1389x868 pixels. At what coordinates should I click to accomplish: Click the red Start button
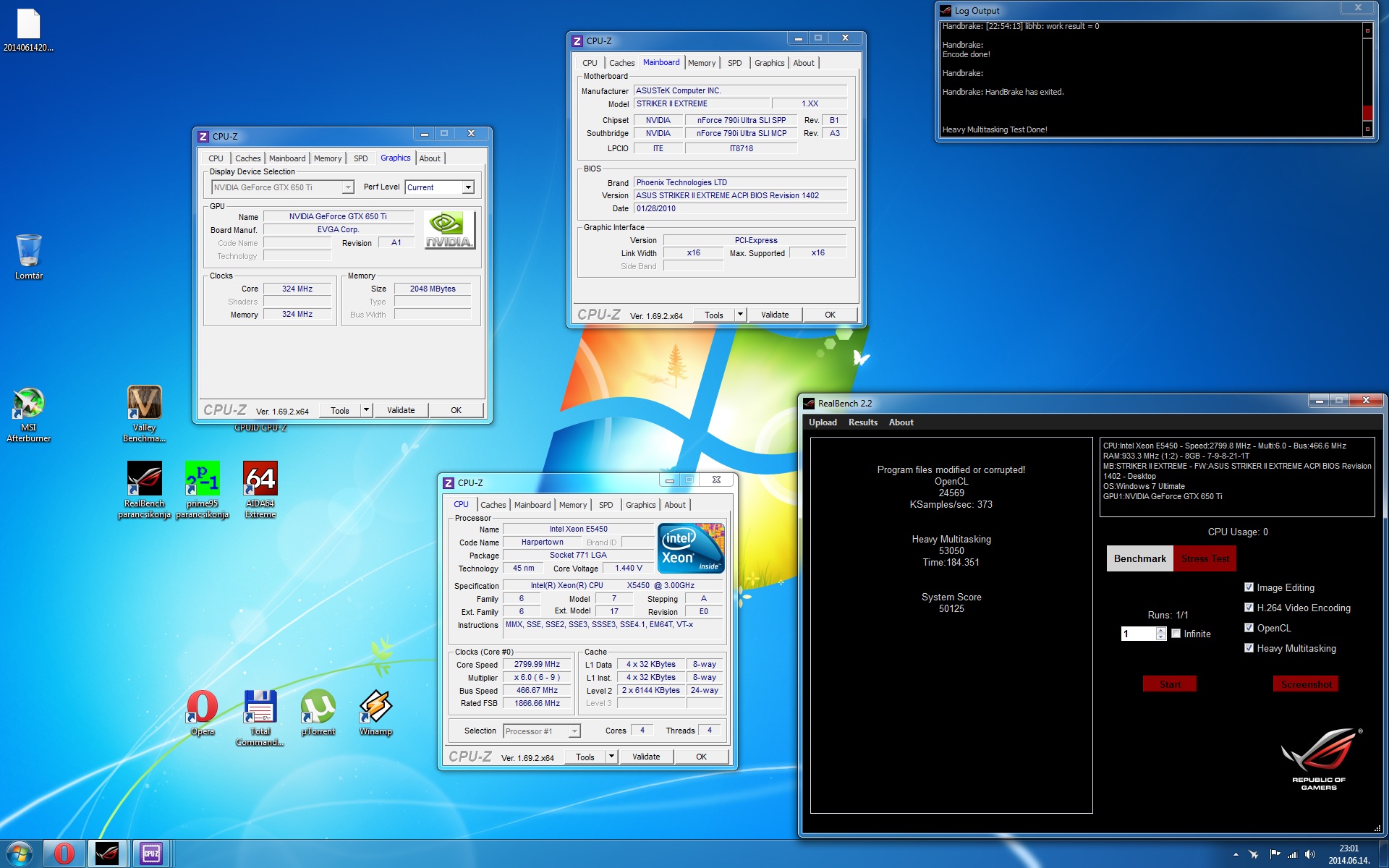point(1170,684)
